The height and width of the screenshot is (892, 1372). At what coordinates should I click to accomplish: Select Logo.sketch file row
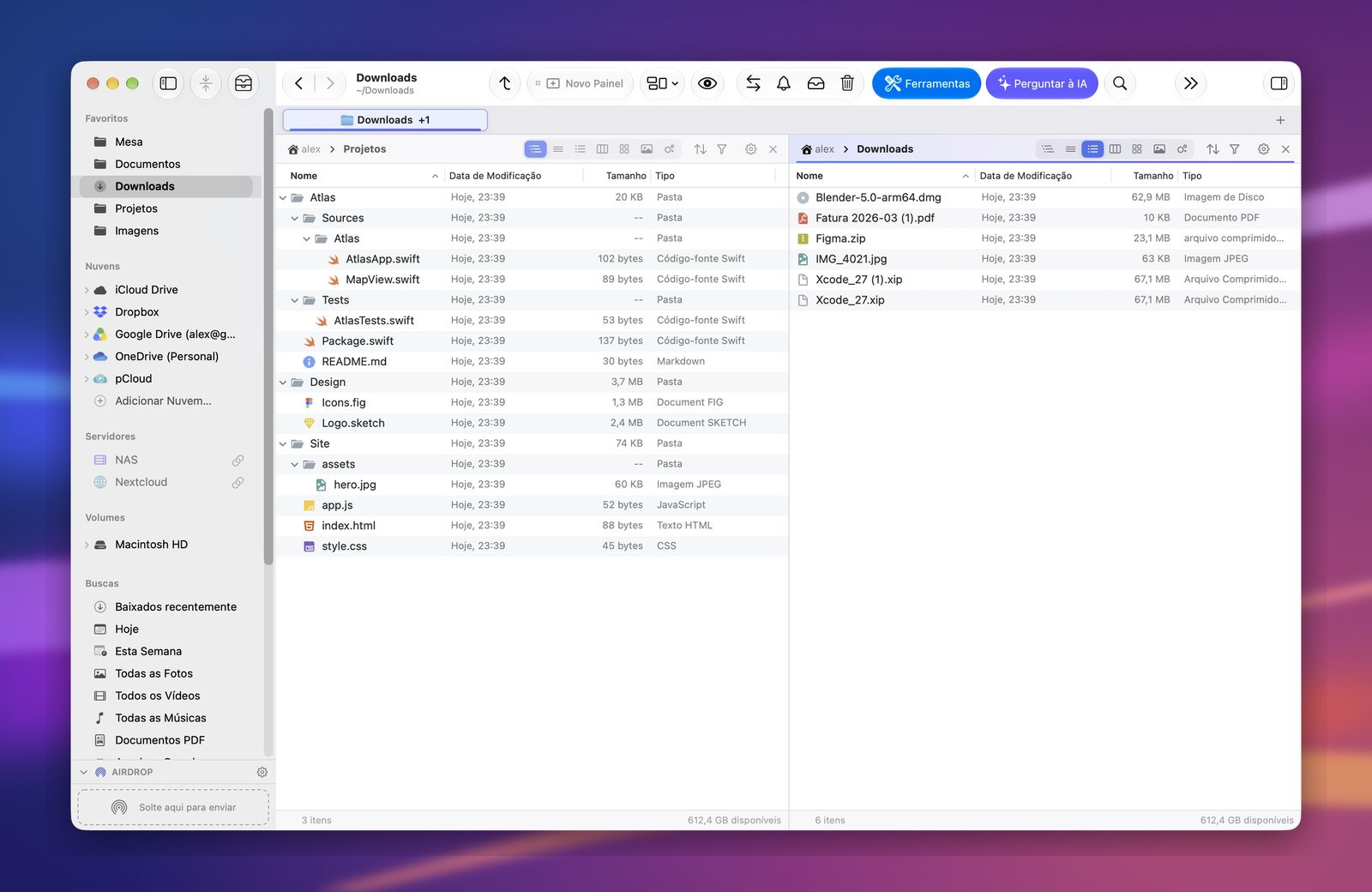point(532,423)
